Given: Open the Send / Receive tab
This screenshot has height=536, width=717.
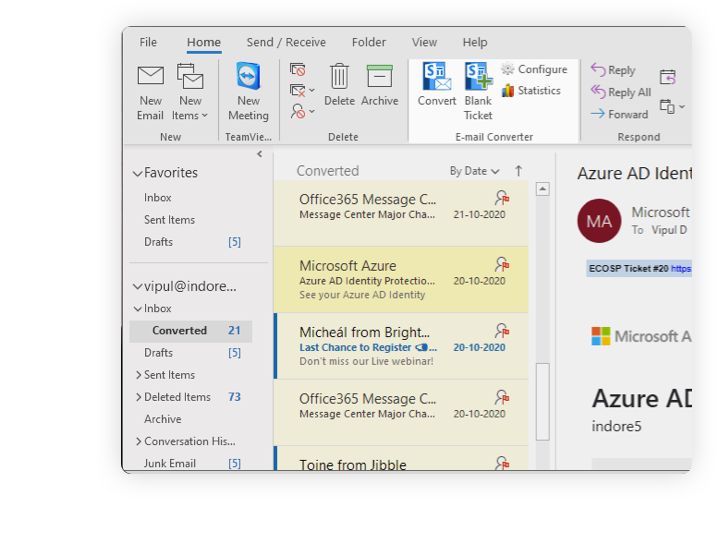Looking at the screenshot, I should pos(286,42).
